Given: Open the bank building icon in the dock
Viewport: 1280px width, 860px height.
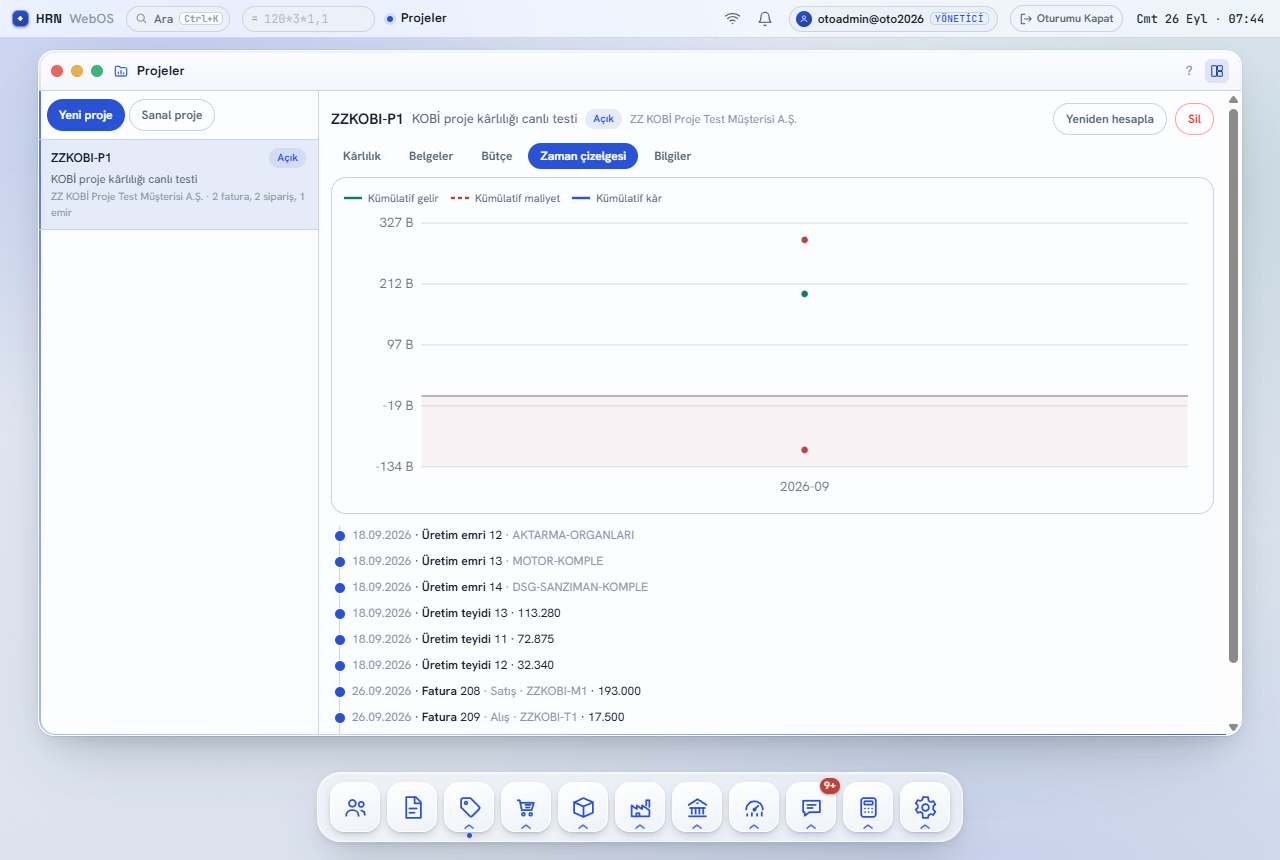Looking at the screenshot, I should [698, 807].
